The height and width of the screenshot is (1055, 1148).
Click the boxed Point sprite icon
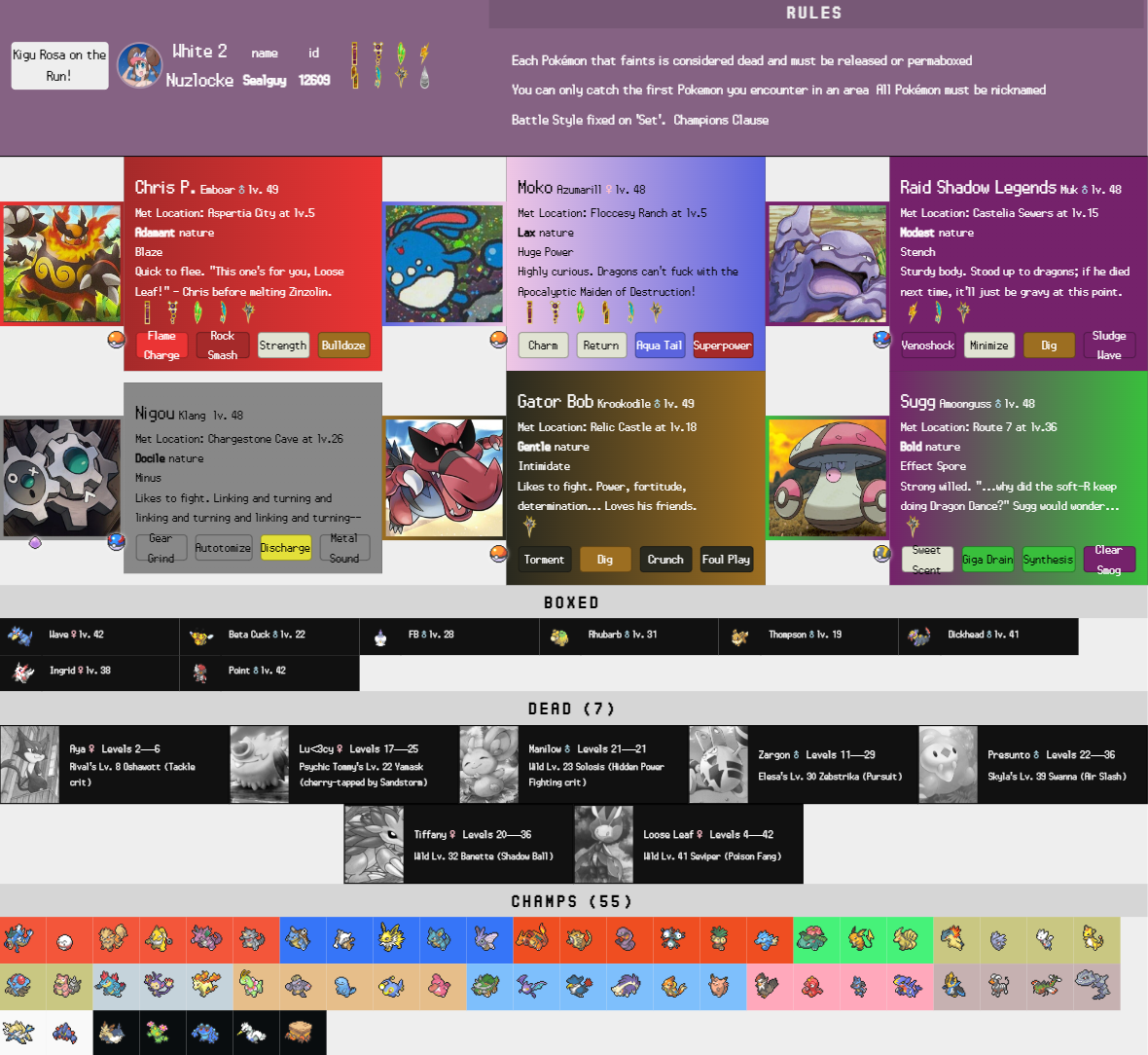coord(199,673)
